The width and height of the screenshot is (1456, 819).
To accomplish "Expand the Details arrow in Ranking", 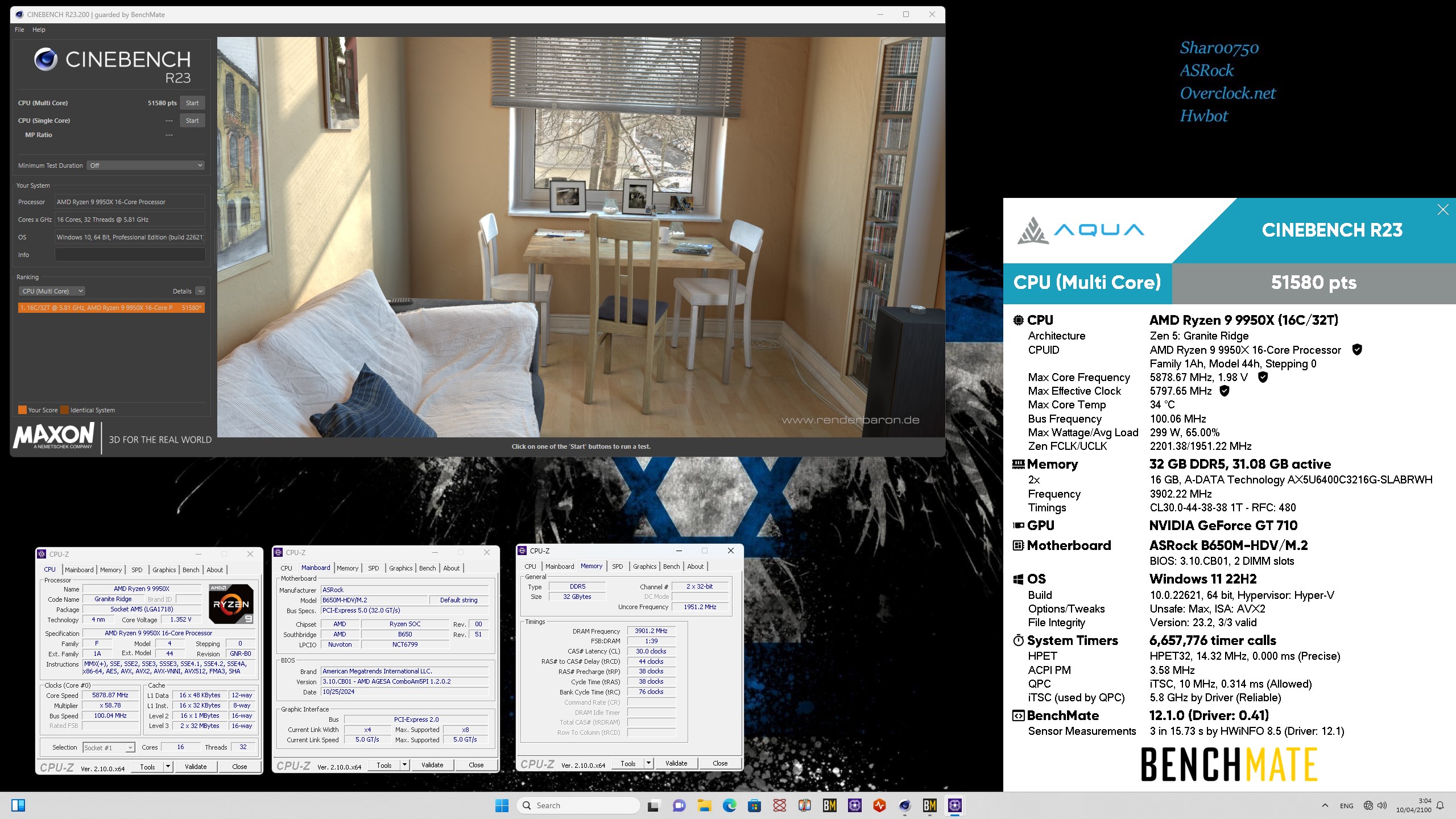I will pos(200,291).
